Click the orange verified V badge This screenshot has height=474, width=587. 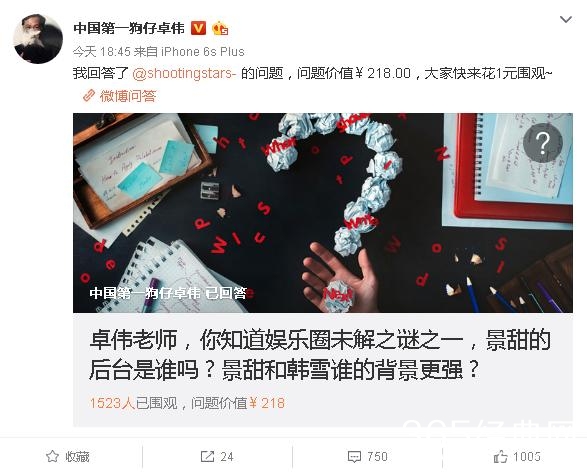tap(198, 28)
